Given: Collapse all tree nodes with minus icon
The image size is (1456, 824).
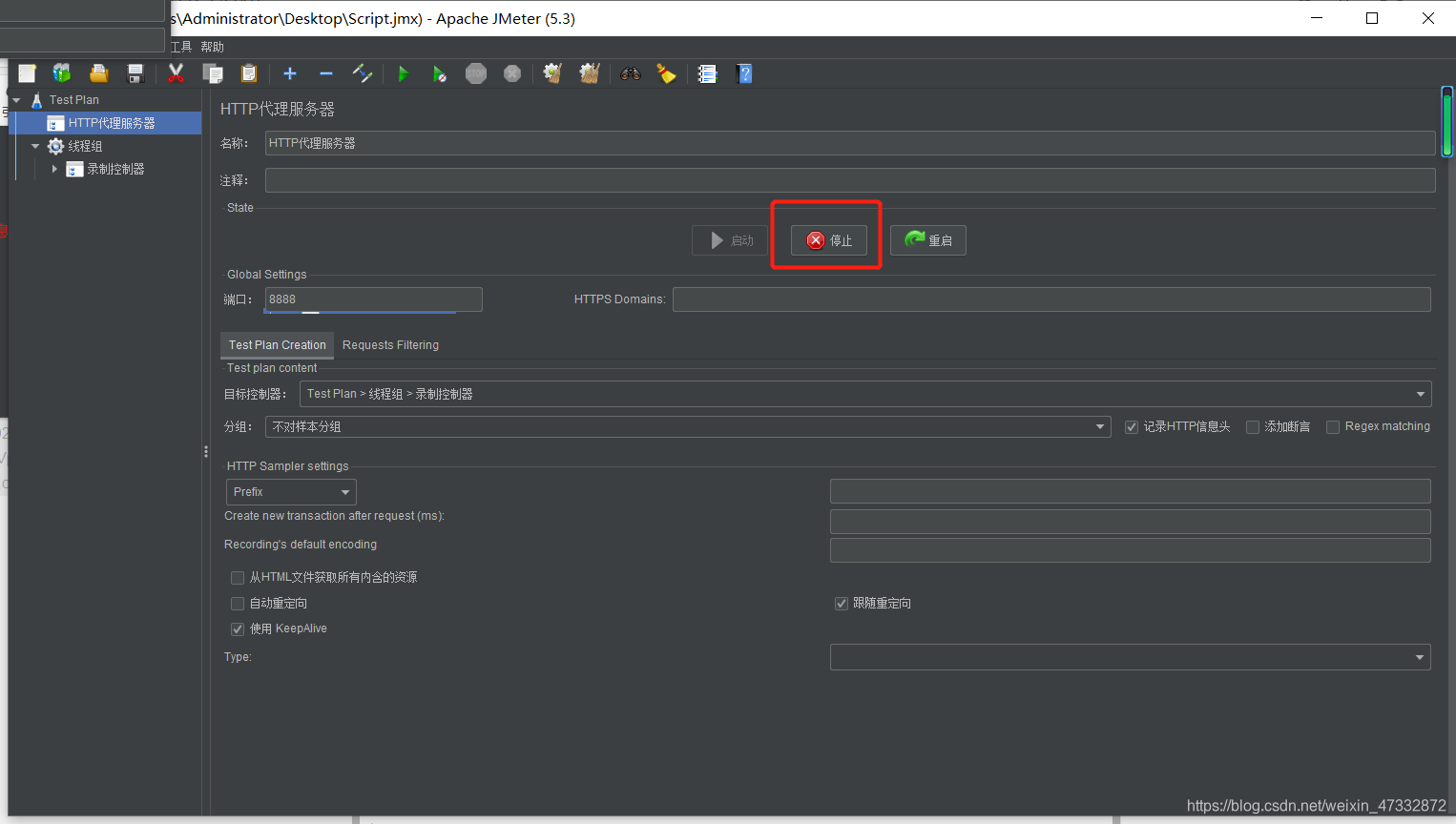Looking at the screenshot, I should (x=326, y=73).
